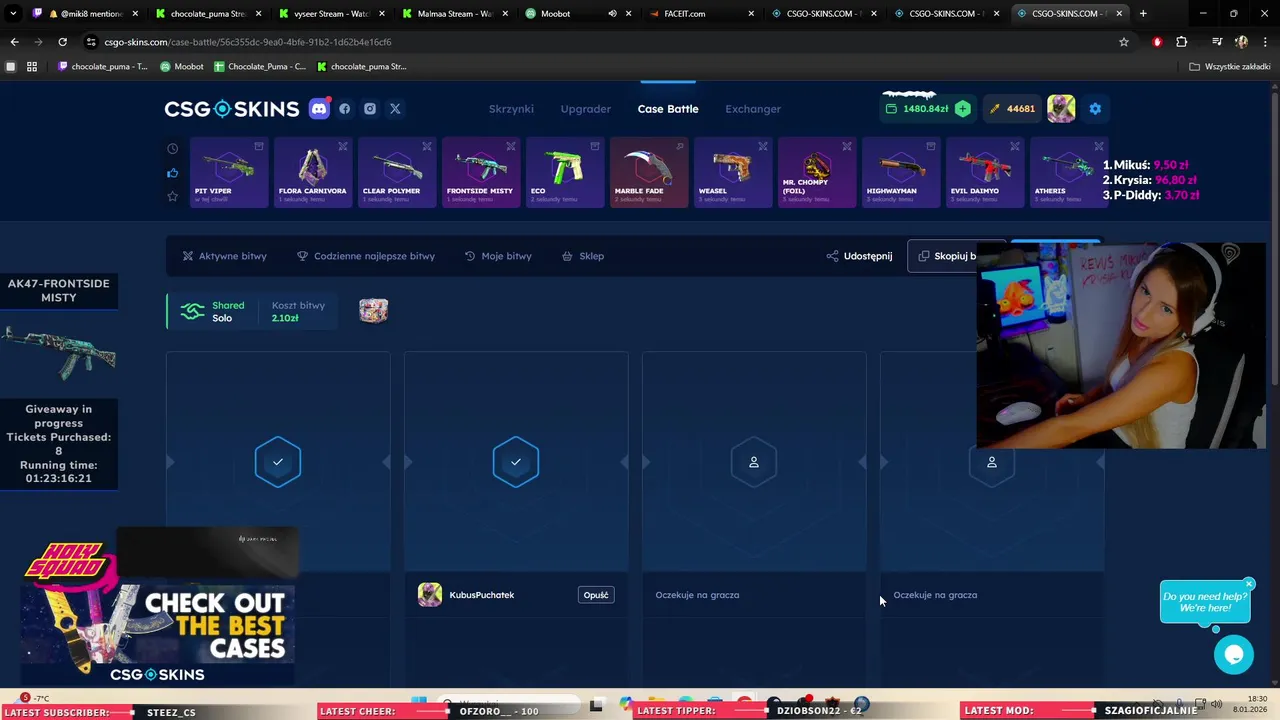
Task: Click the case thumbnail next to battle cost
Action: point(373,311)
